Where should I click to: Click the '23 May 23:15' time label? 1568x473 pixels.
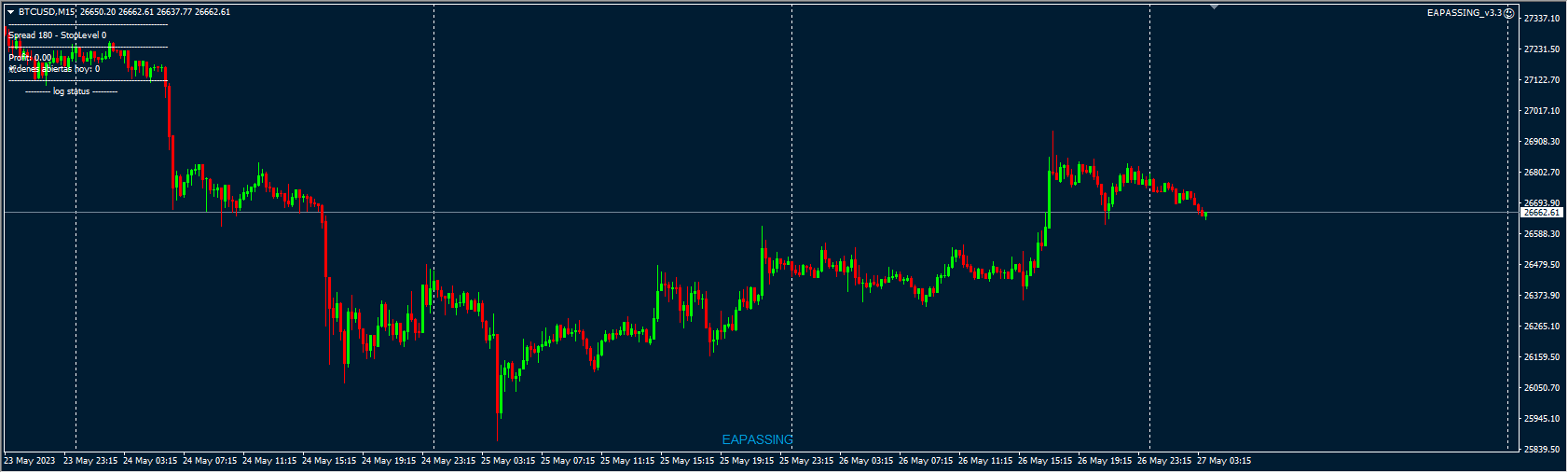click(x=90, y=461)
